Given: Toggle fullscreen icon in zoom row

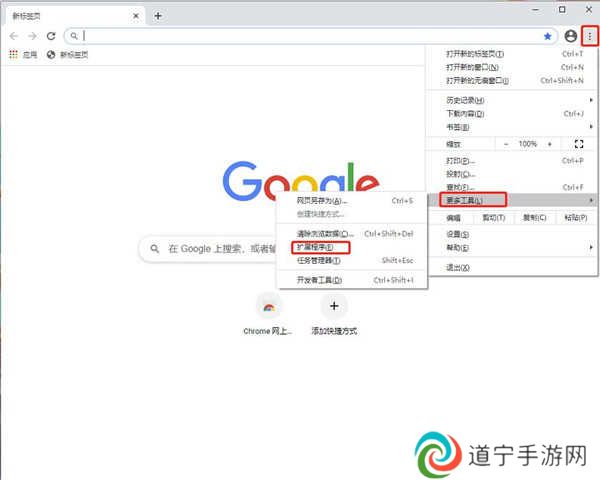Looking at the screenshot, I should tap(579, 144).
